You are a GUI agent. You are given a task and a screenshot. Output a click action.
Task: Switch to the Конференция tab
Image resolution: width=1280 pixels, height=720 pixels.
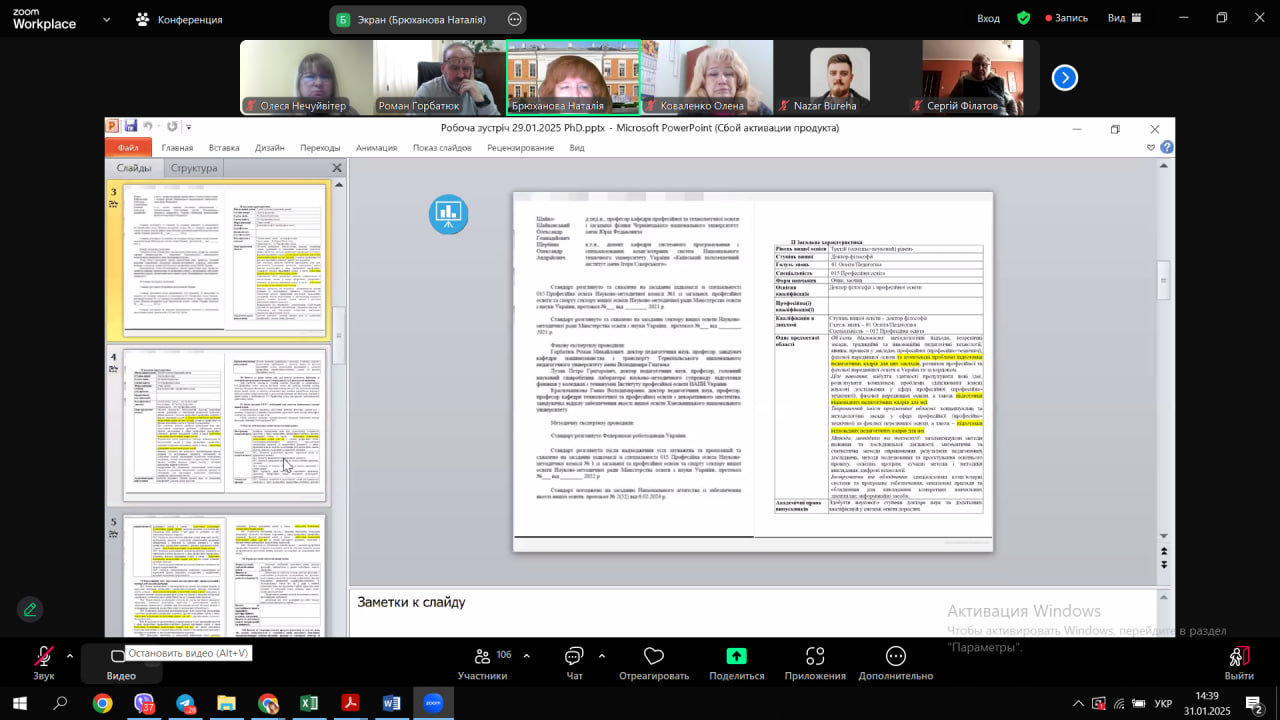coord(180,19)
